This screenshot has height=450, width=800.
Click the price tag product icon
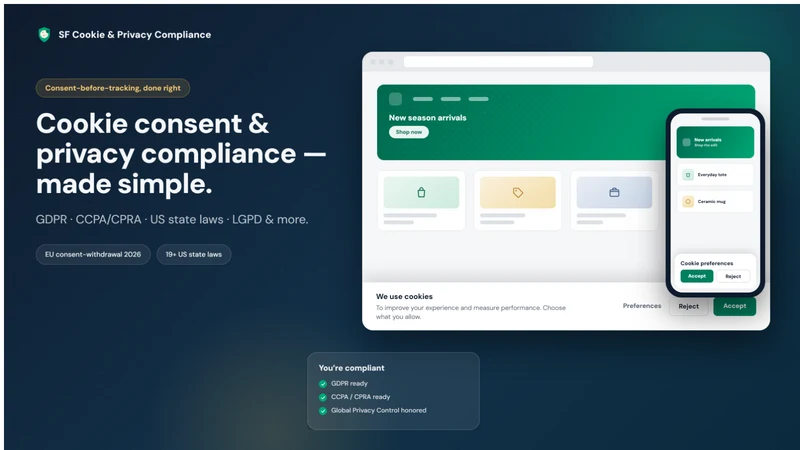pyautogui.click(x=518, y=192)
